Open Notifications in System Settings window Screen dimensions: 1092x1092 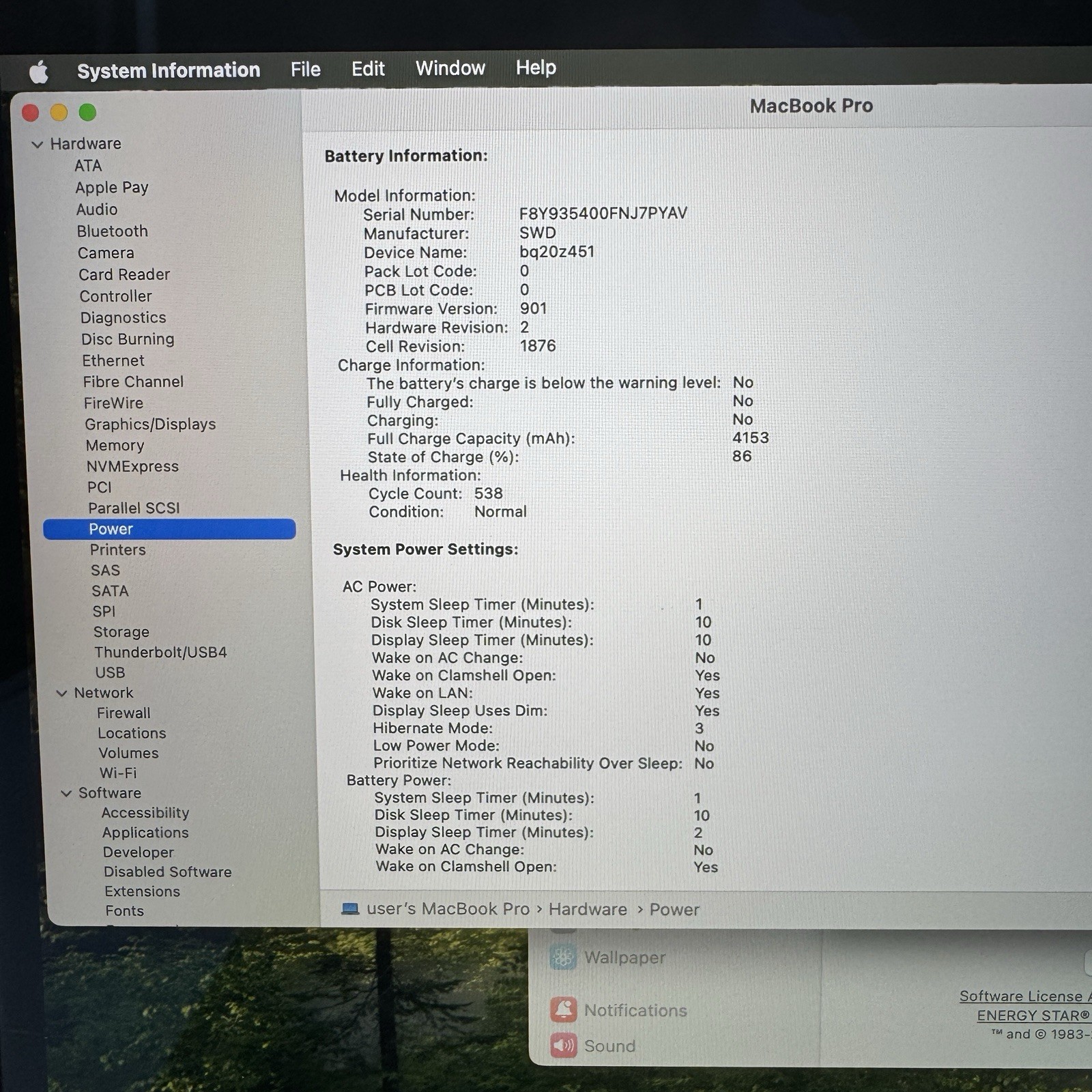(x=618, y=1010)
